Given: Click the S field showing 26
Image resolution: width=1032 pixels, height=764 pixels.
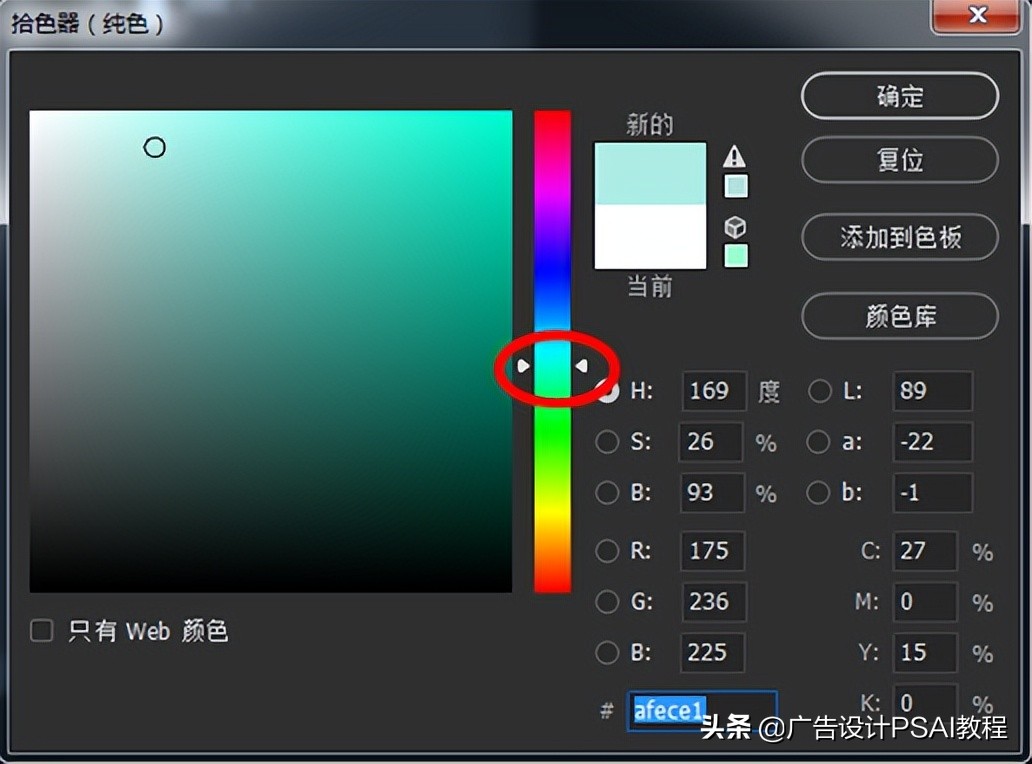Looking at the screenshot, I should click(x=711, y=442).
